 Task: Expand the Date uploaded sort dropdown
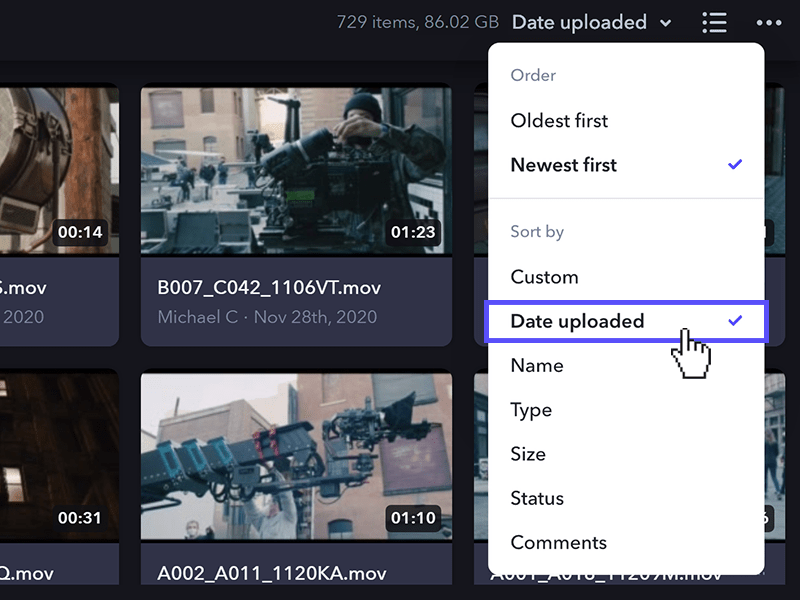click(592, 22)
